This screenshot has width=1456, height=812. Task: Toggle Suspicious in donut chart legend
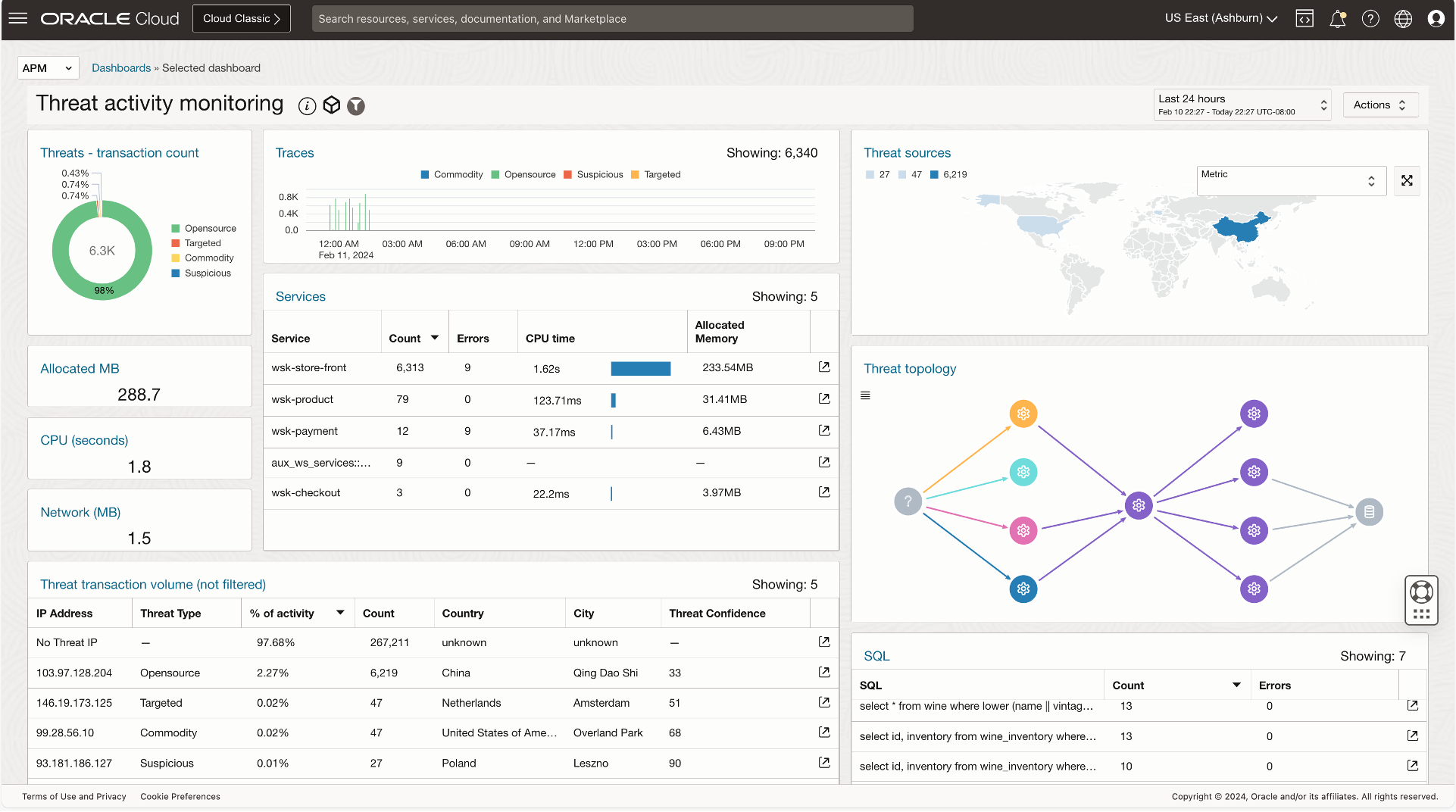tap(201, 273)
